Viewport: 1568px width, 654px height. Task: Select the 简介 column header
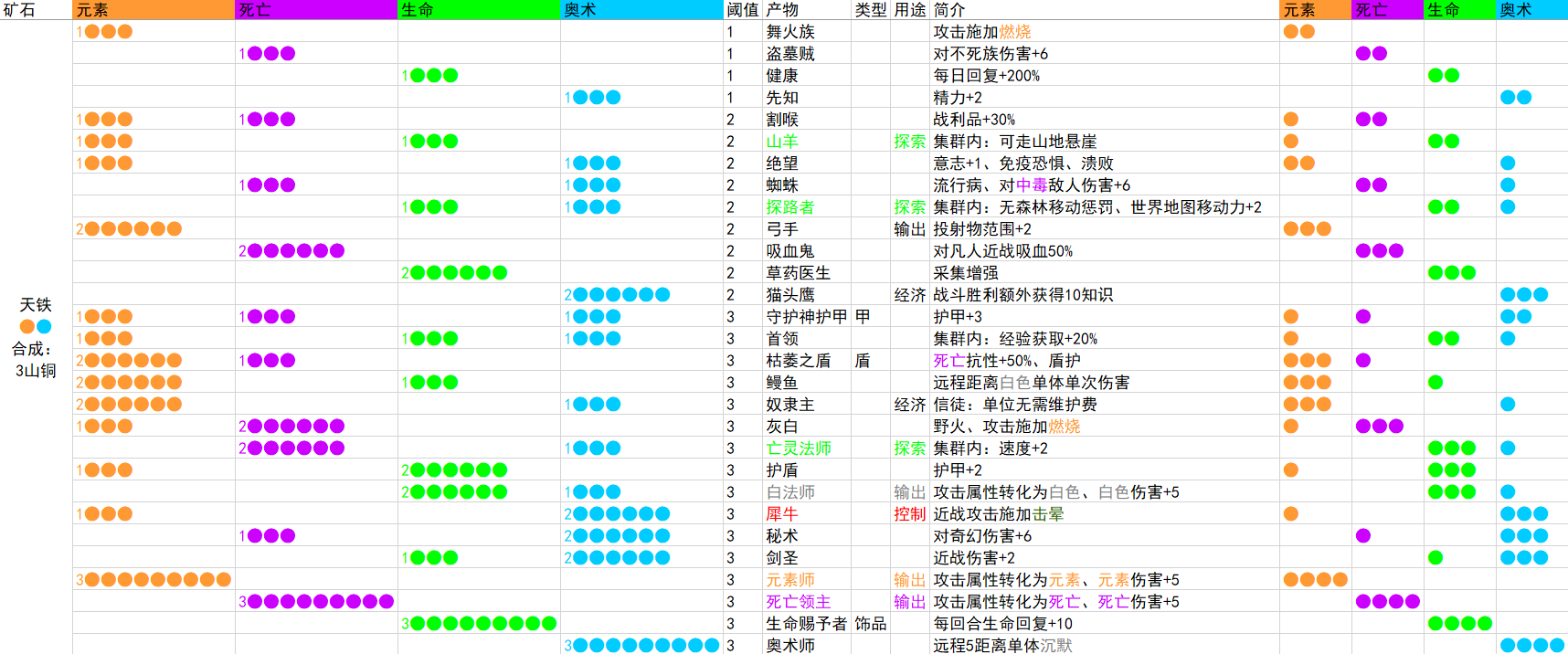point(1105,10)
